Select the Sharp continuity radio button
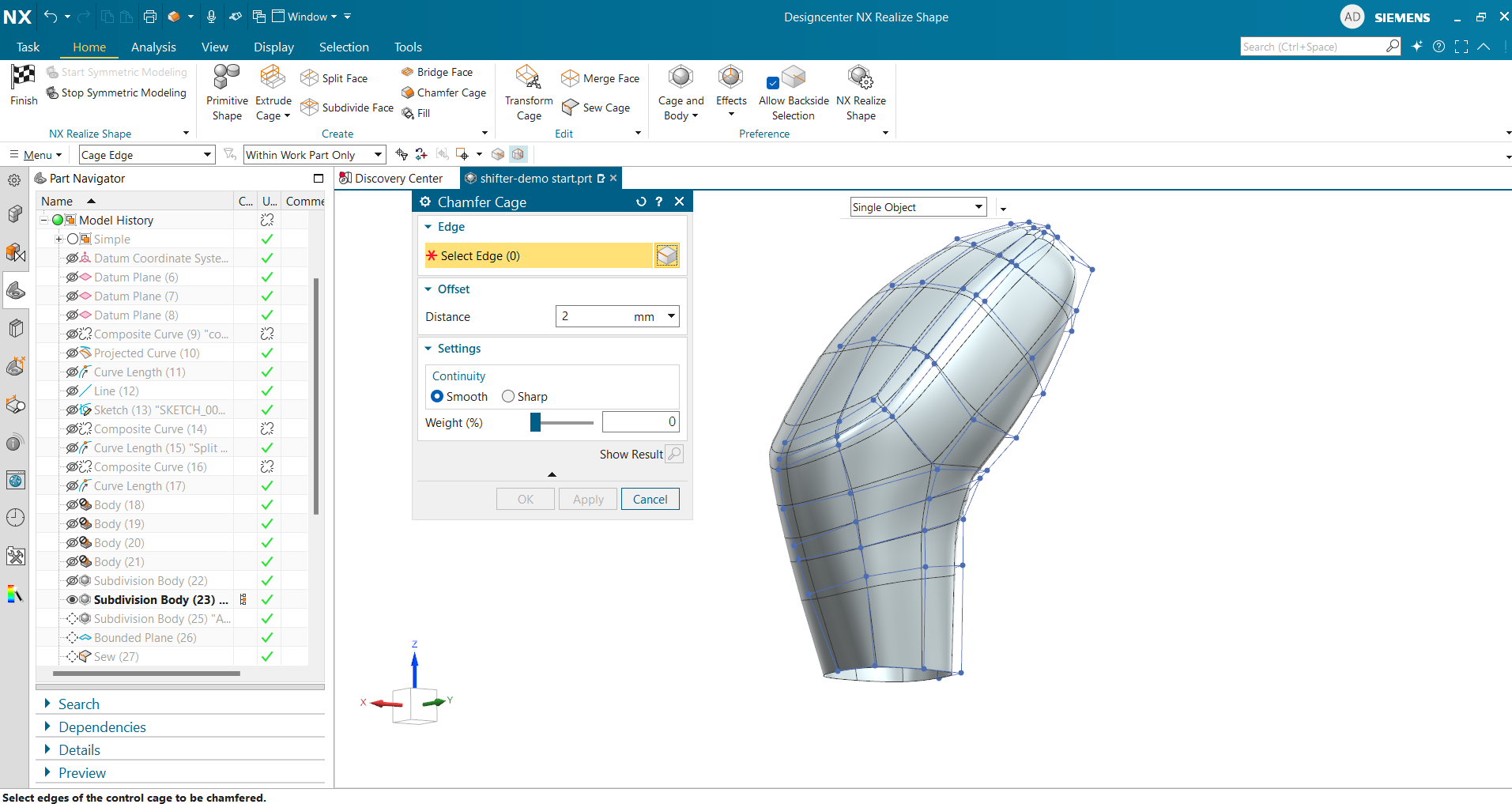 pos(508,396)
